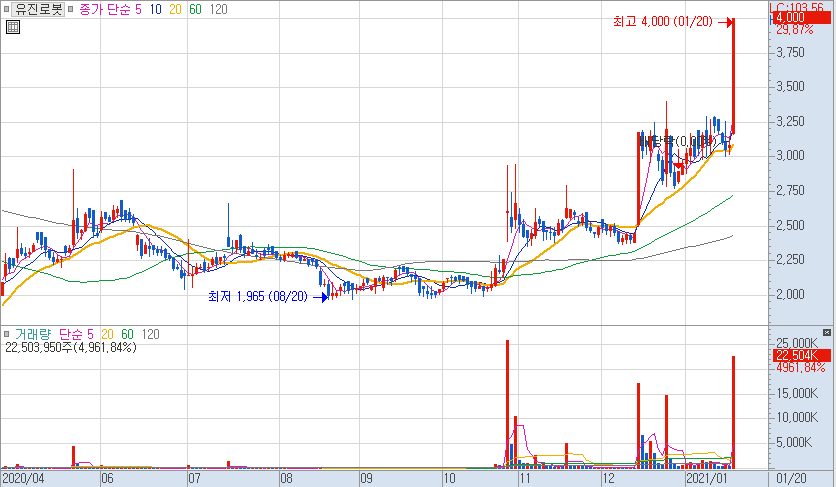Click the 10 month label on date axis
836x487 pixels.
click(x=449, y=478)
